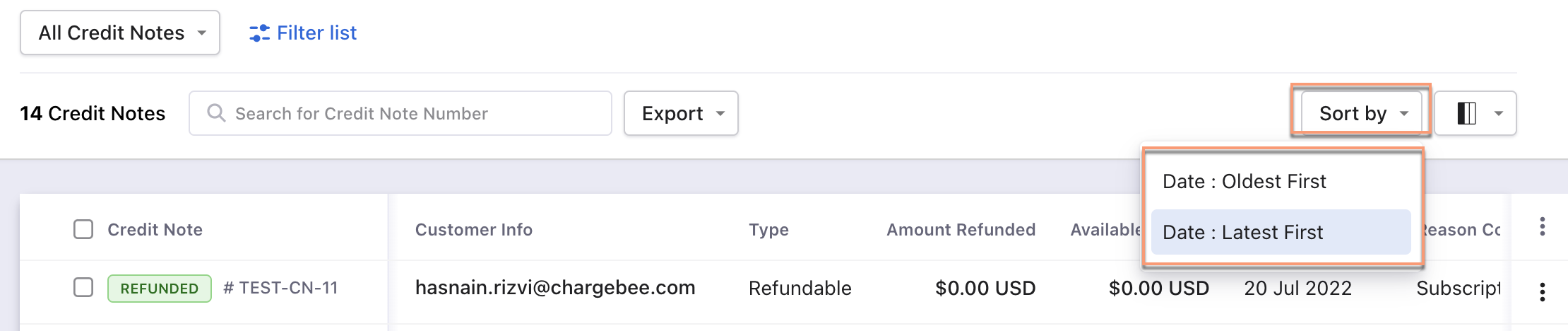The height and width of the screenshot is (331, 1568).
Task: Select Date : Oldest First option
Action: [x=1244, y=182]
